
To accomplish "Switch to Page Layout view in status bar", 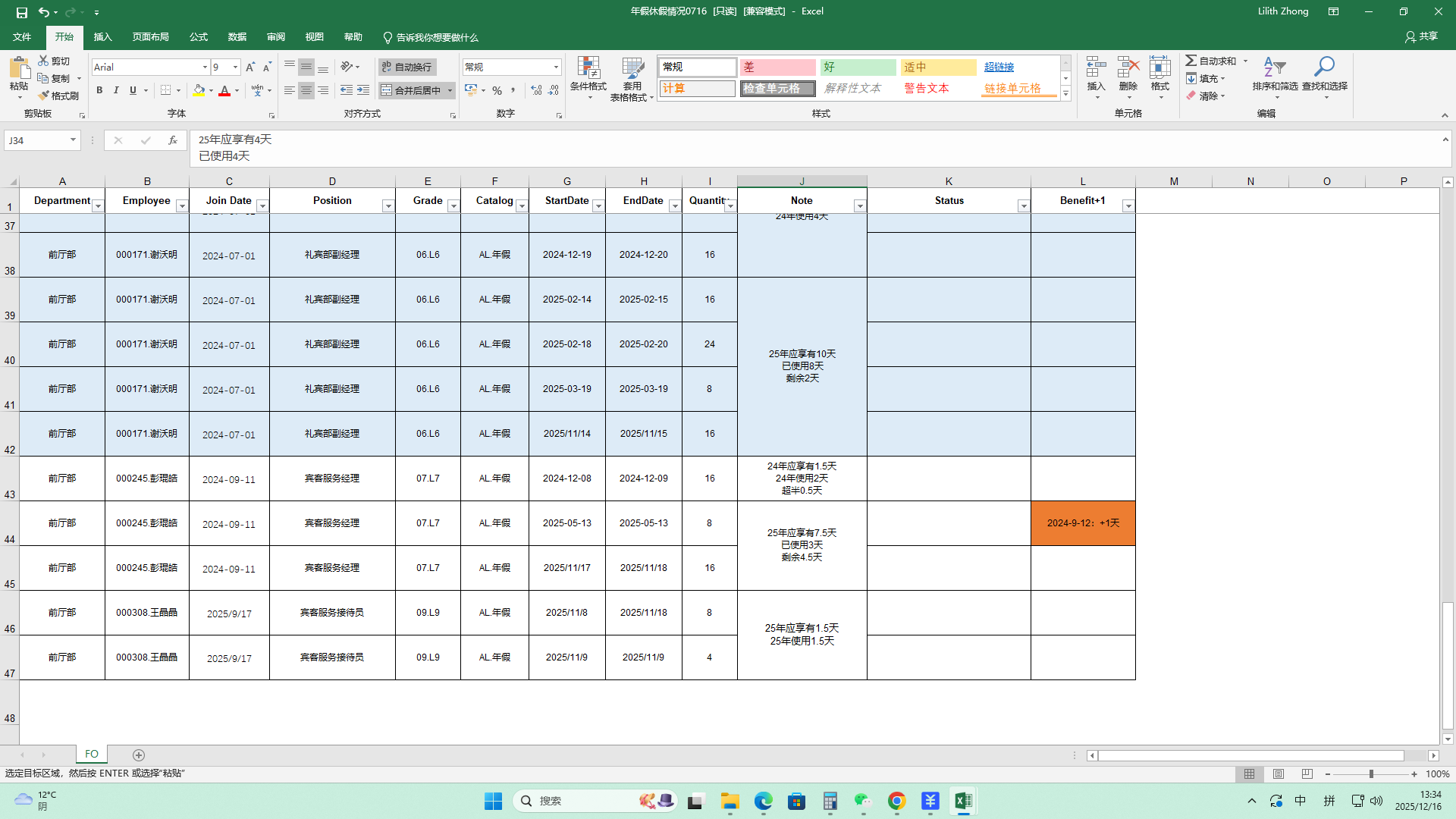I will tap(1279, 774).
